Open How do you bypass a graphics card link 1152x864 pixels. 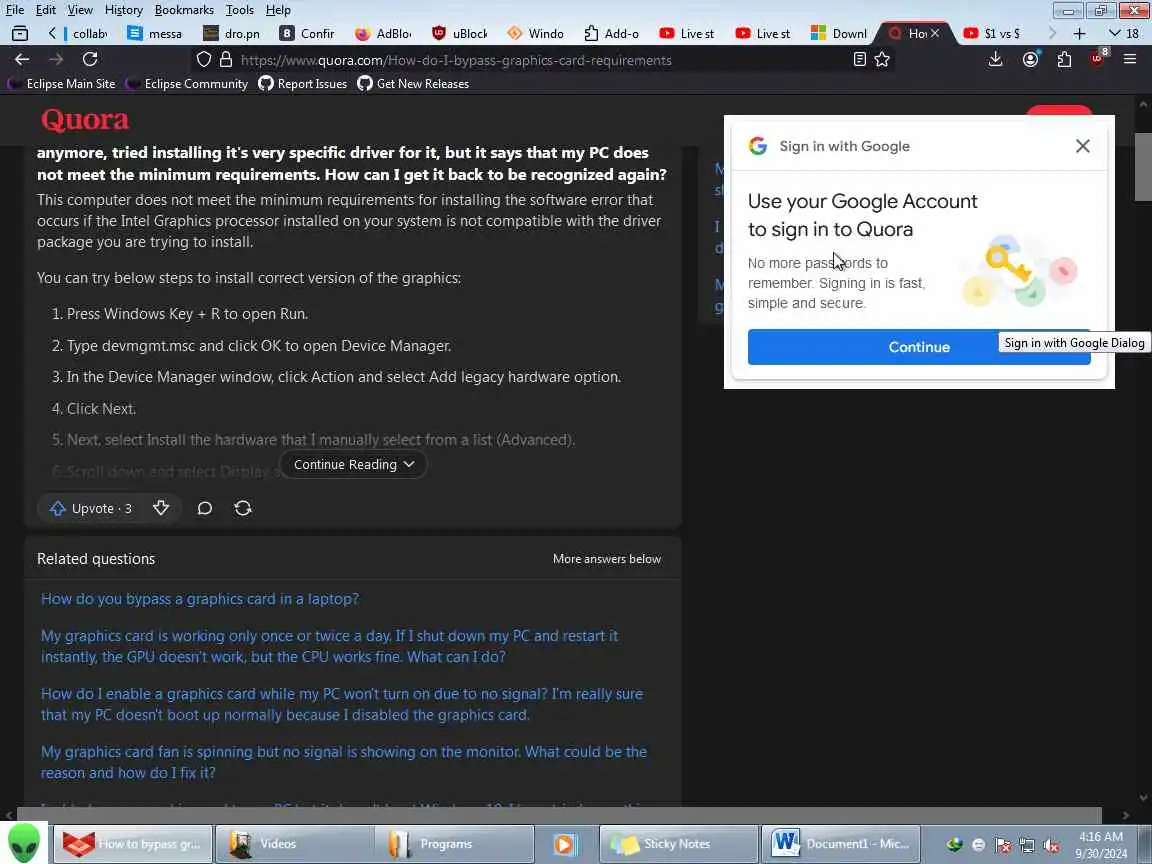(x=200, y=599)
